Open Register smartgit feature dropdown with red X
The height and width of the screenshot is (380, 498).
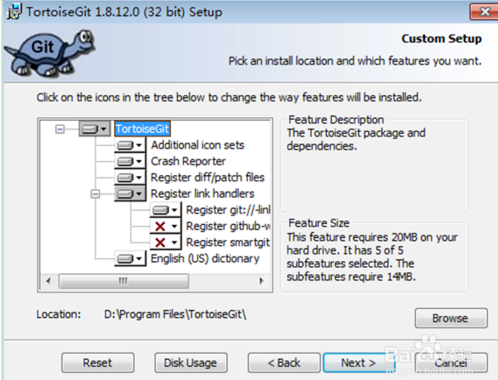pyautogui.click(x=165, y=242)
